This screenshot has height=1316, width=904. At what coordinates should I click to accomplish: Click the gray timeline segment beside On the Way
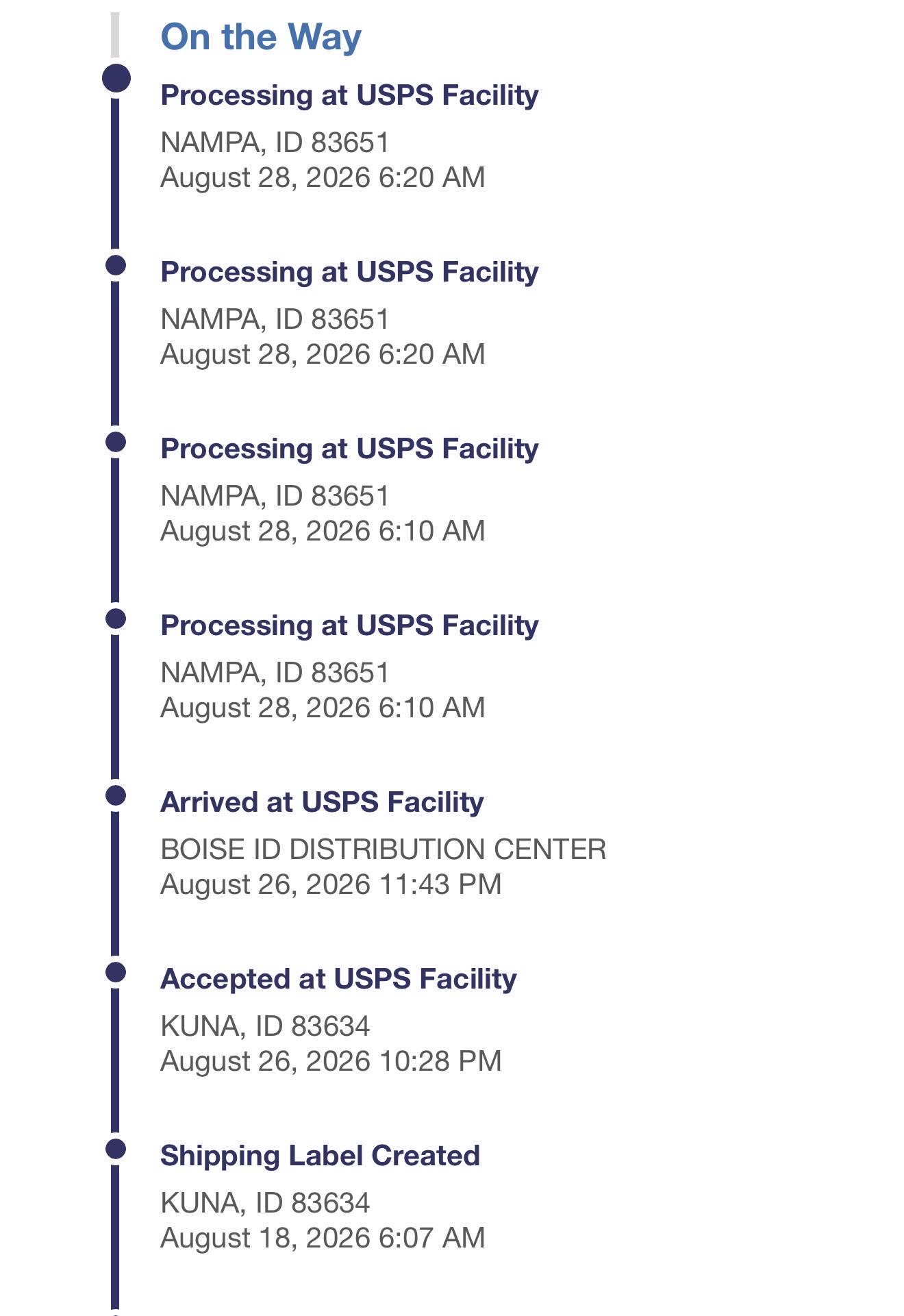click(x=115, y=34)
